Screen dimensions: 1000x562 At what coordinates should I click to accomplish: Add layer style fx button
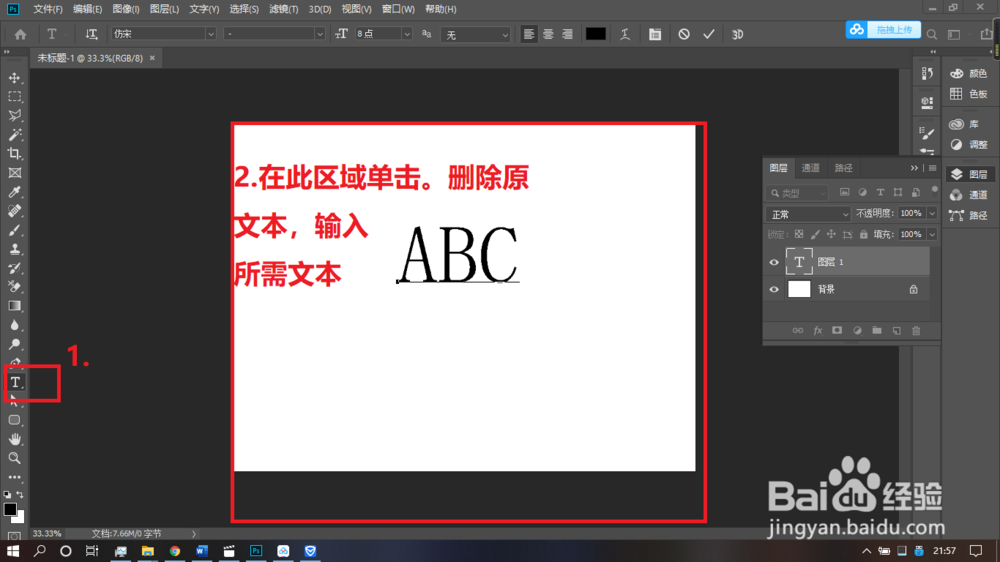tap(818, 330)
